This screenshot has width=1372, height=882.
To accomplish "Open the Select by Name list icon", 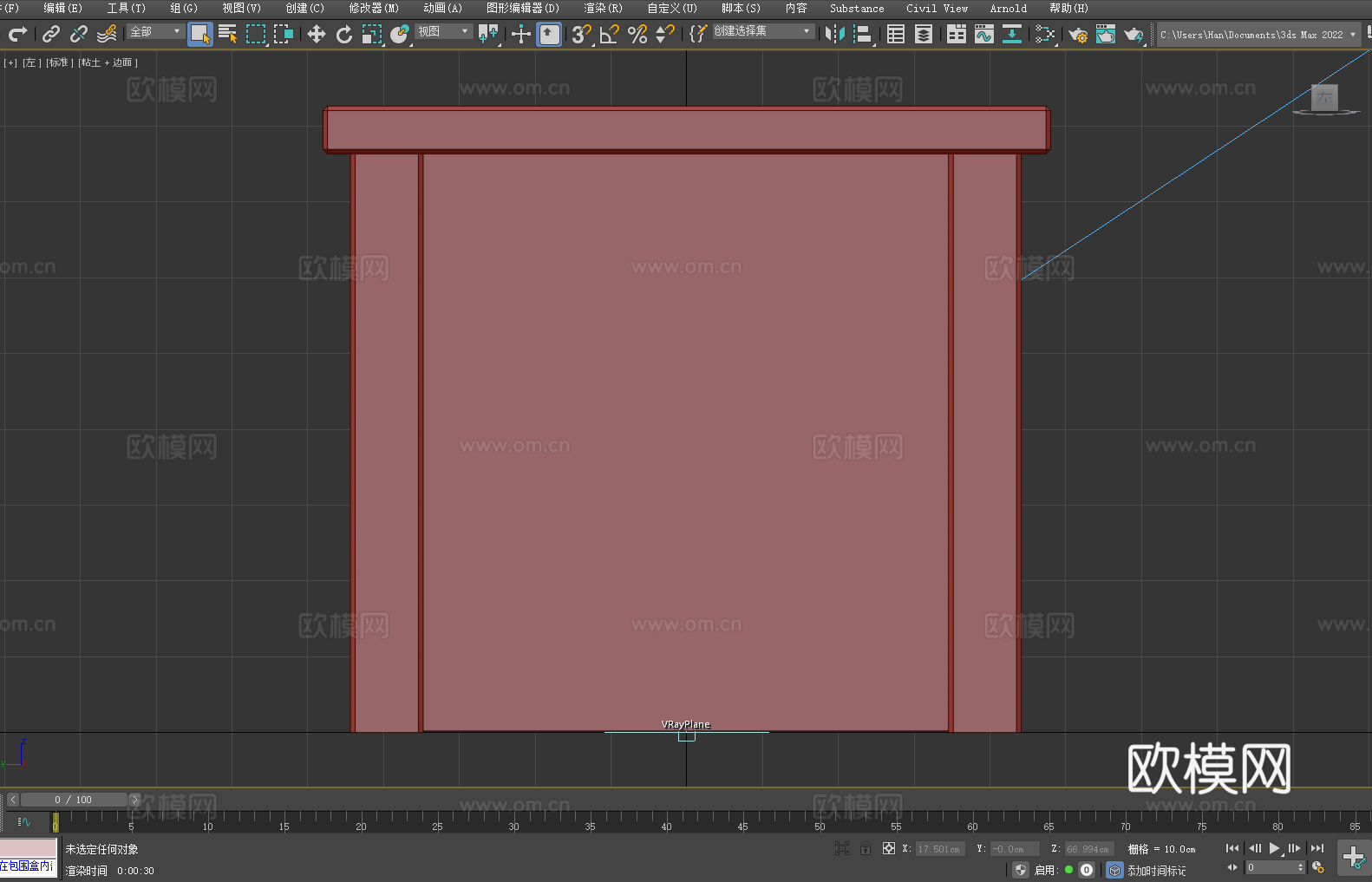I will pos(228,34).
